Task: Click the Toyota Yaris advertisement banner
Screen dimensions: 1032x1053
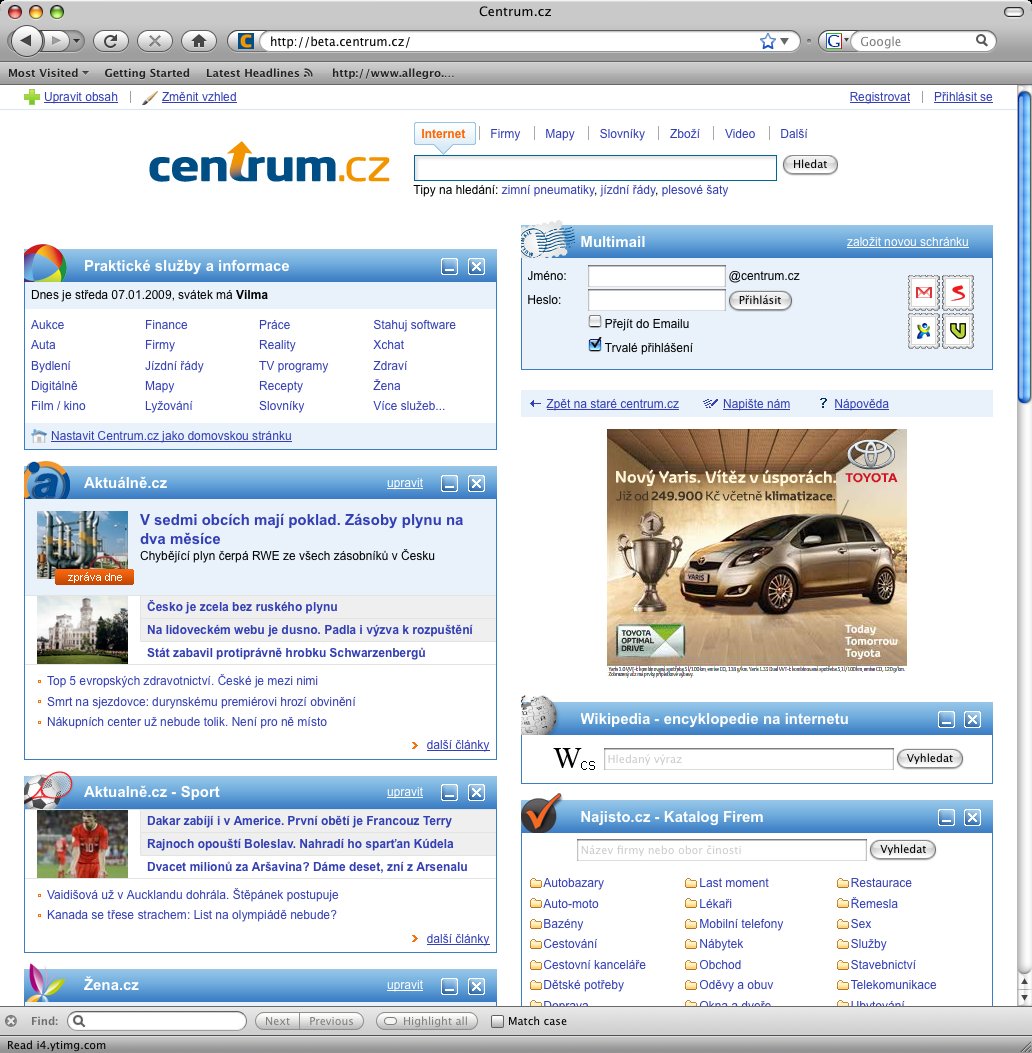Action: tap(757, 552)
